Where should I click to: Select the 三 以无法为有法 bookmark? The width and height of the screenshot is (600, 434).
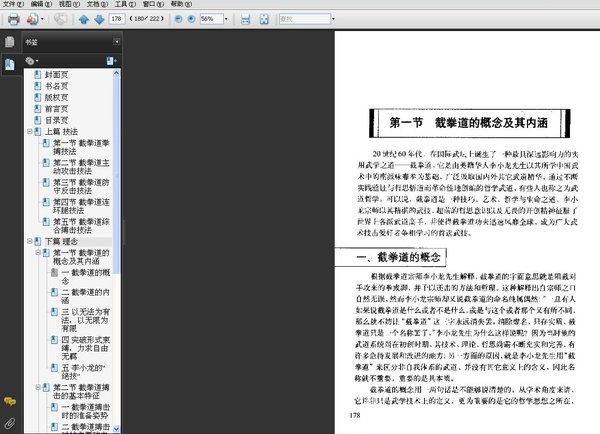tap(86, 320)
